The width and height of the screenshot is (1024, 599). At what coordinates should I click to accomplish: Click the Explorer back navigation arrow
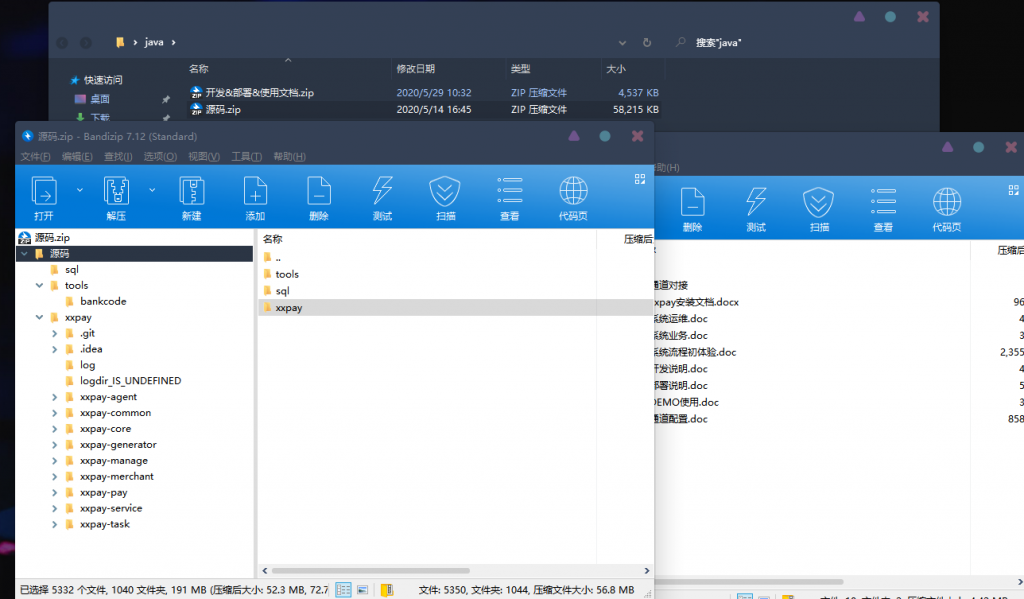pyautogui.click(x=62, y=43)
